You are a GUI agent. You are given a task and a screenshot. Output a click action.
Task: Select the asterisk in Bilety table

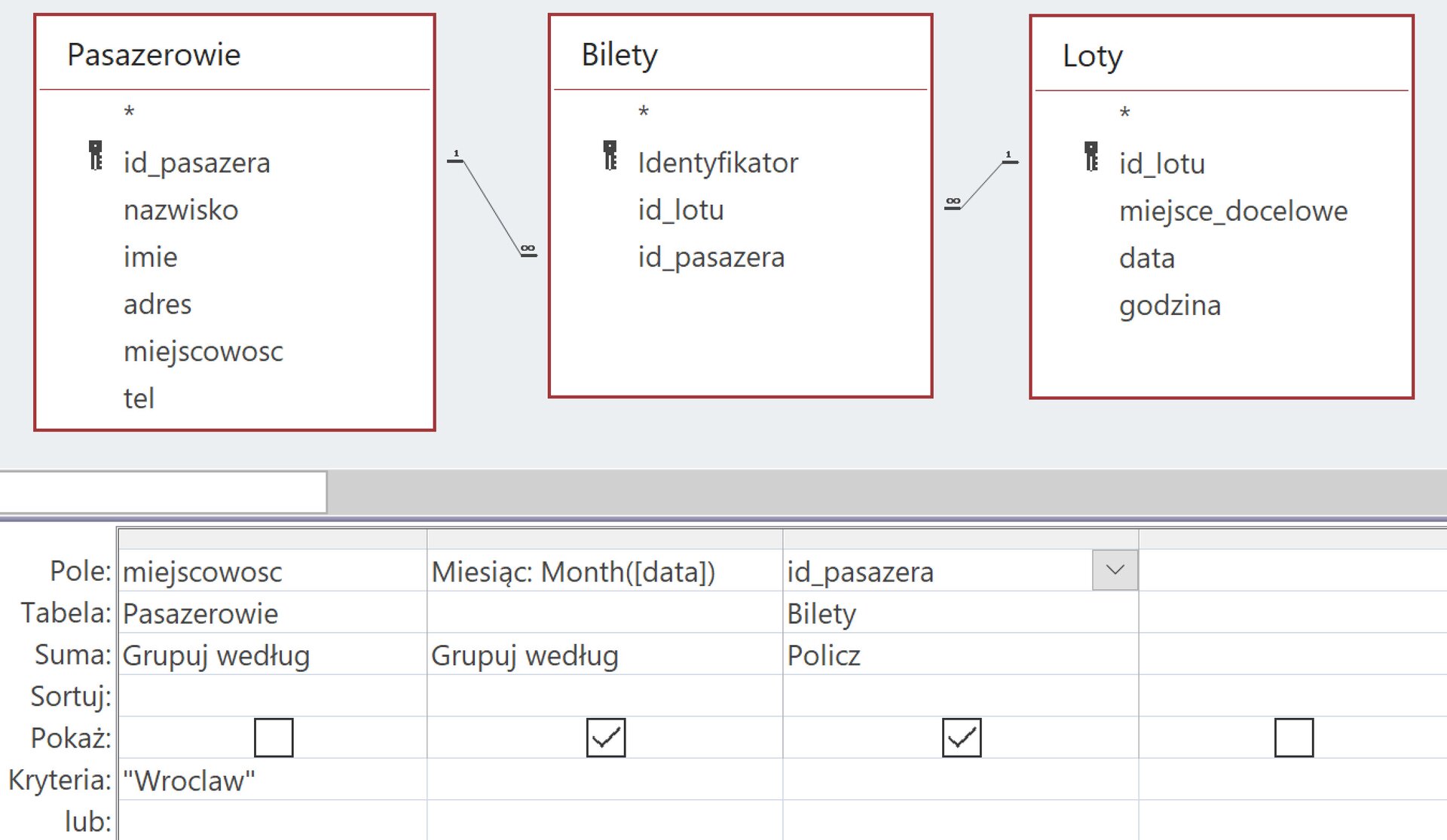click(x=643, y=113)
